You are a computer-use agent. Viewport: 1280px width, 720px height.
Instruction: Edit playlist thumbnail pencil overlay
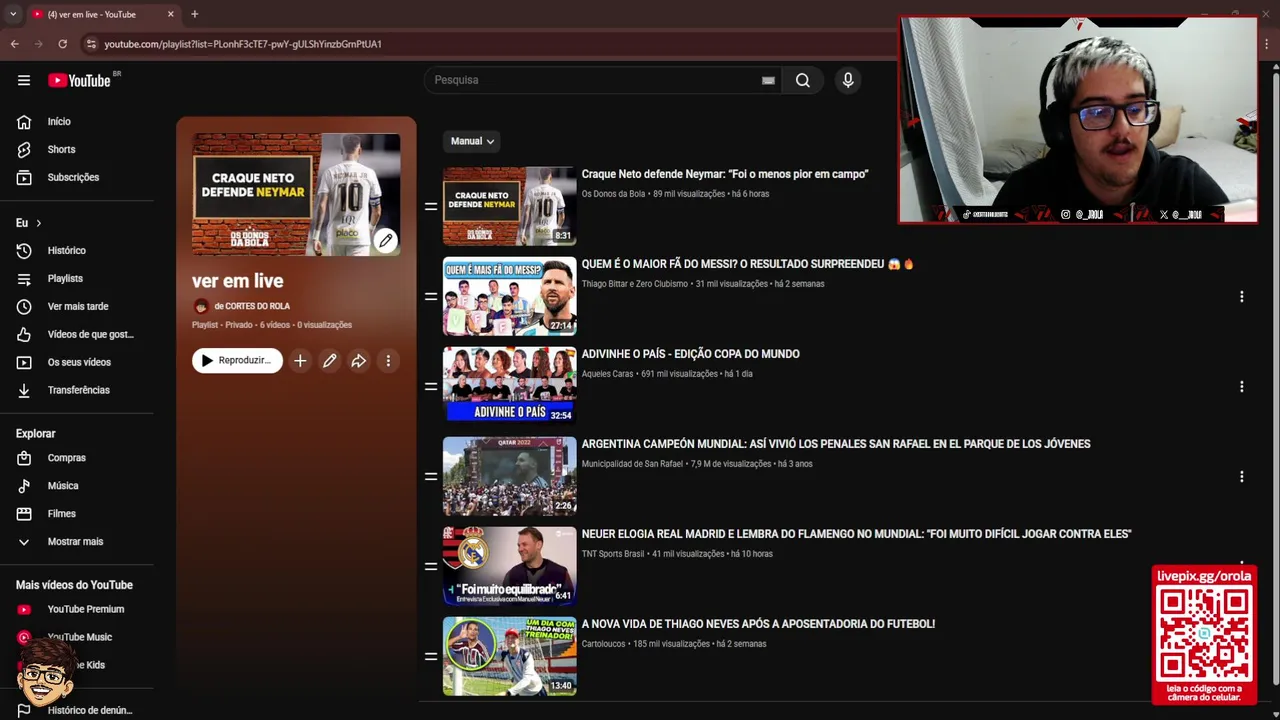coord(385,240)
